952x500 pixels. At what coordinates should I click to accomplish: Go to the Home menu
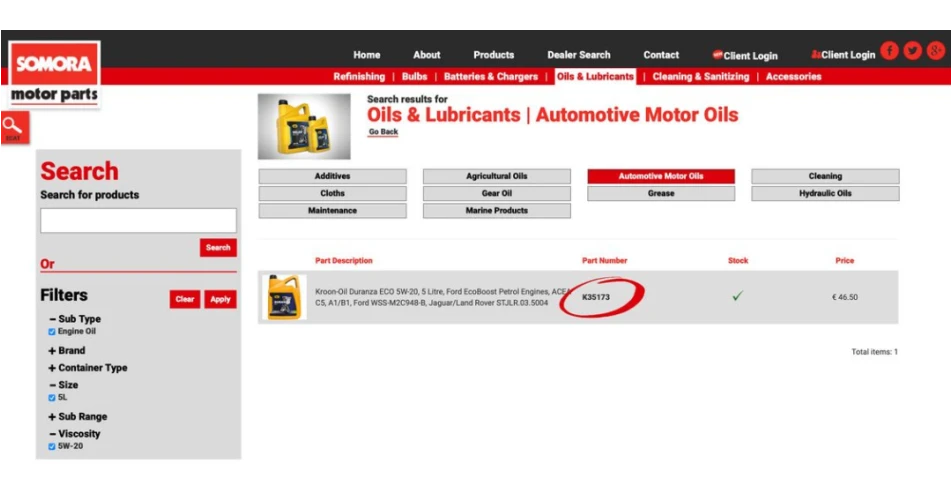[x=367, y=55]
